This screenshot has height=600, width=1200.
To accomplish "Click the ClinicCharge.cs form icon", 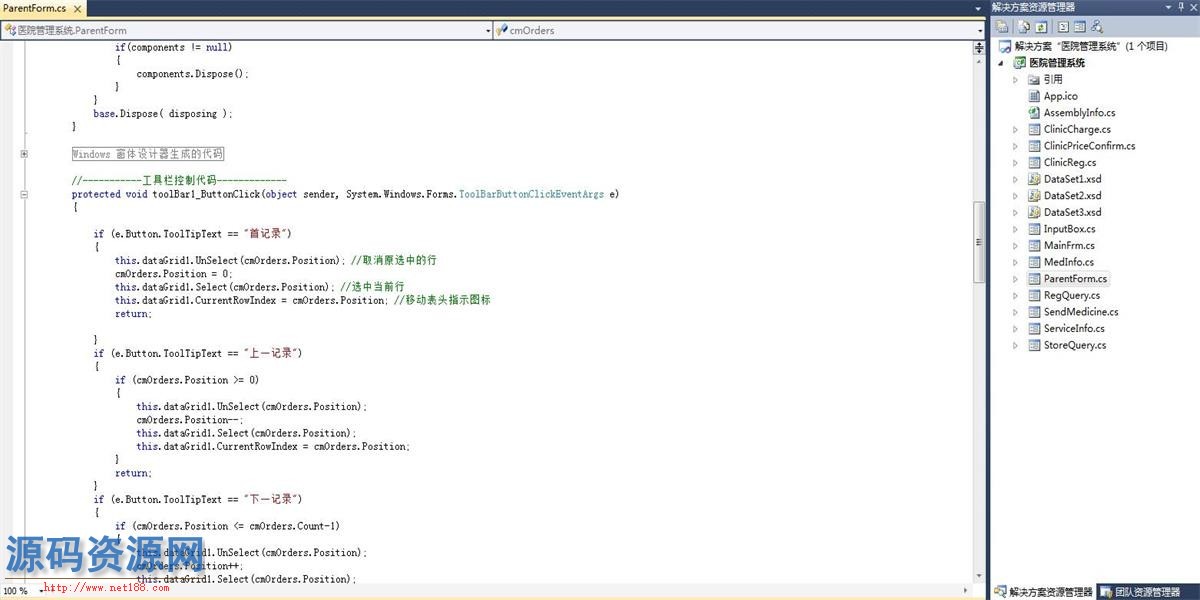I will point(1034,129).
